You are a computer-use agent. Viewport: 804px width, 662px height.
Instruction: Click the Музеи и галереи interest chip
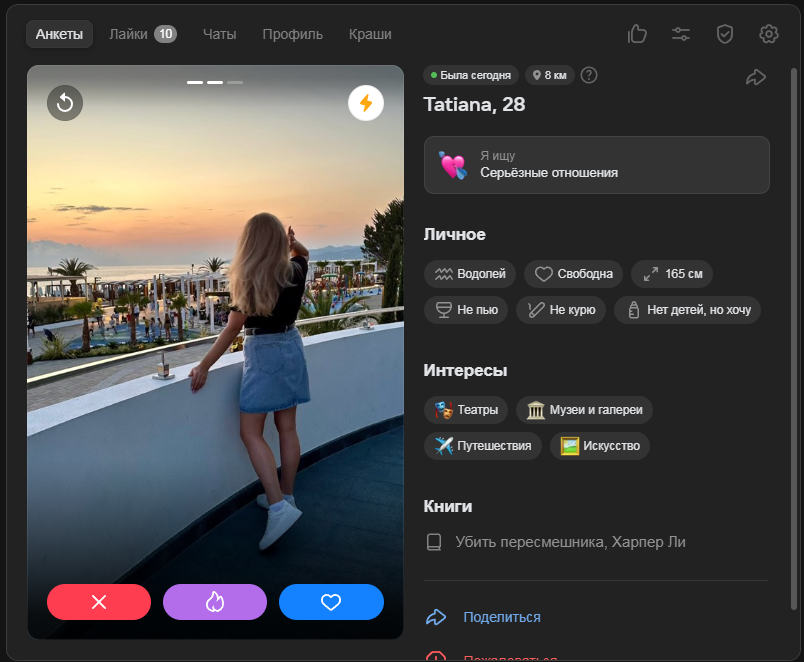584,410
